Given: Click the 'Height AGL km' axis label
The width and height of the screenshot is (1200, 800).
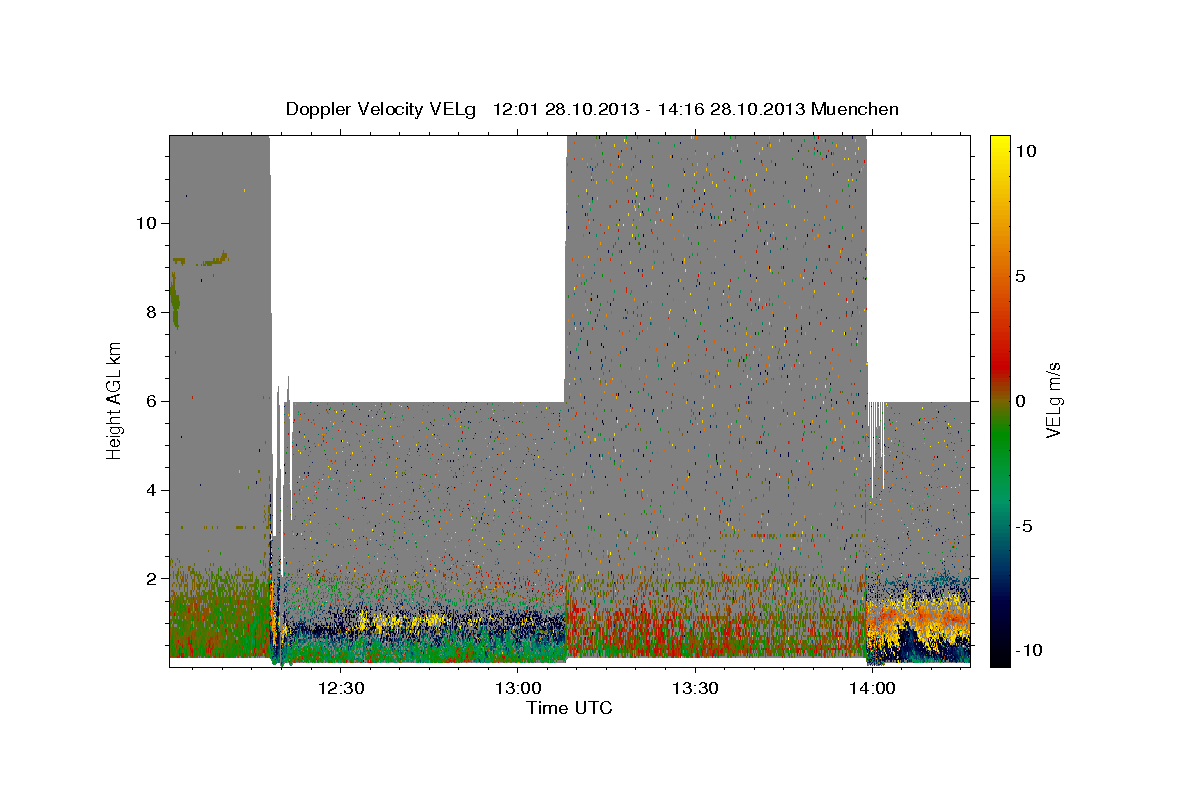Looking at the screenshot, I should pyautogui.click(x=114, y=401).
